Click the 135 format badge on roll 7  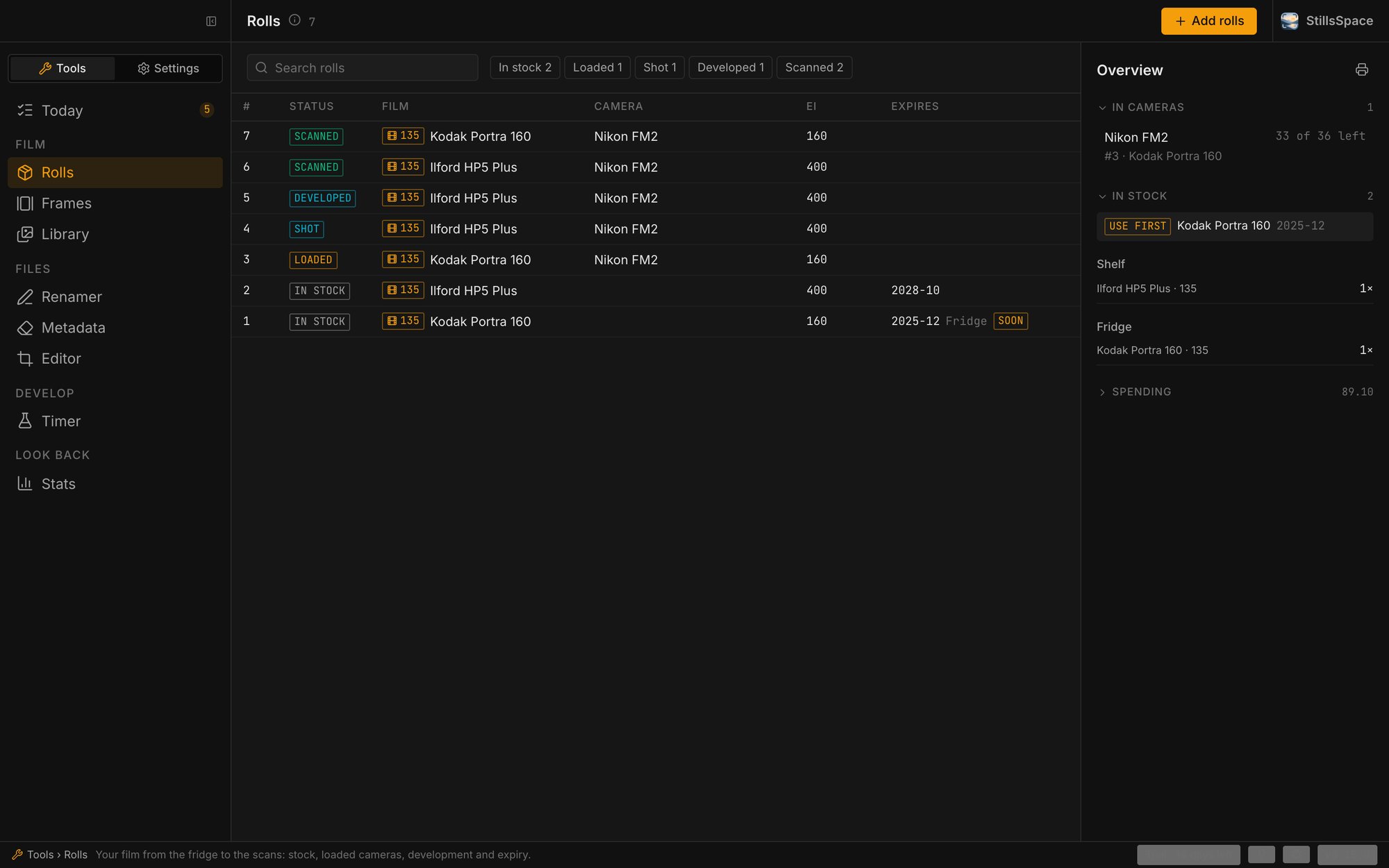point(403,135)
